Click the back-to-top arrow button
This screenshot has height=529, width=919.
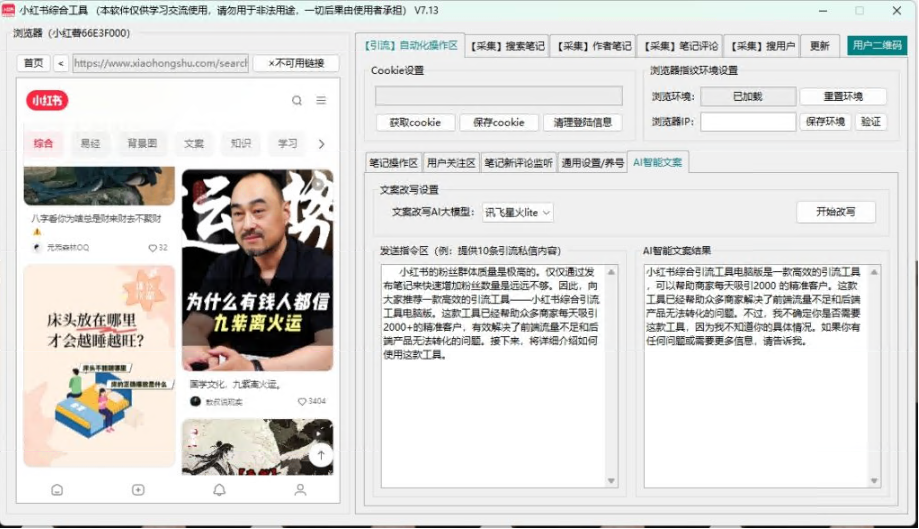pyautogui.click(x=321, y=455)
